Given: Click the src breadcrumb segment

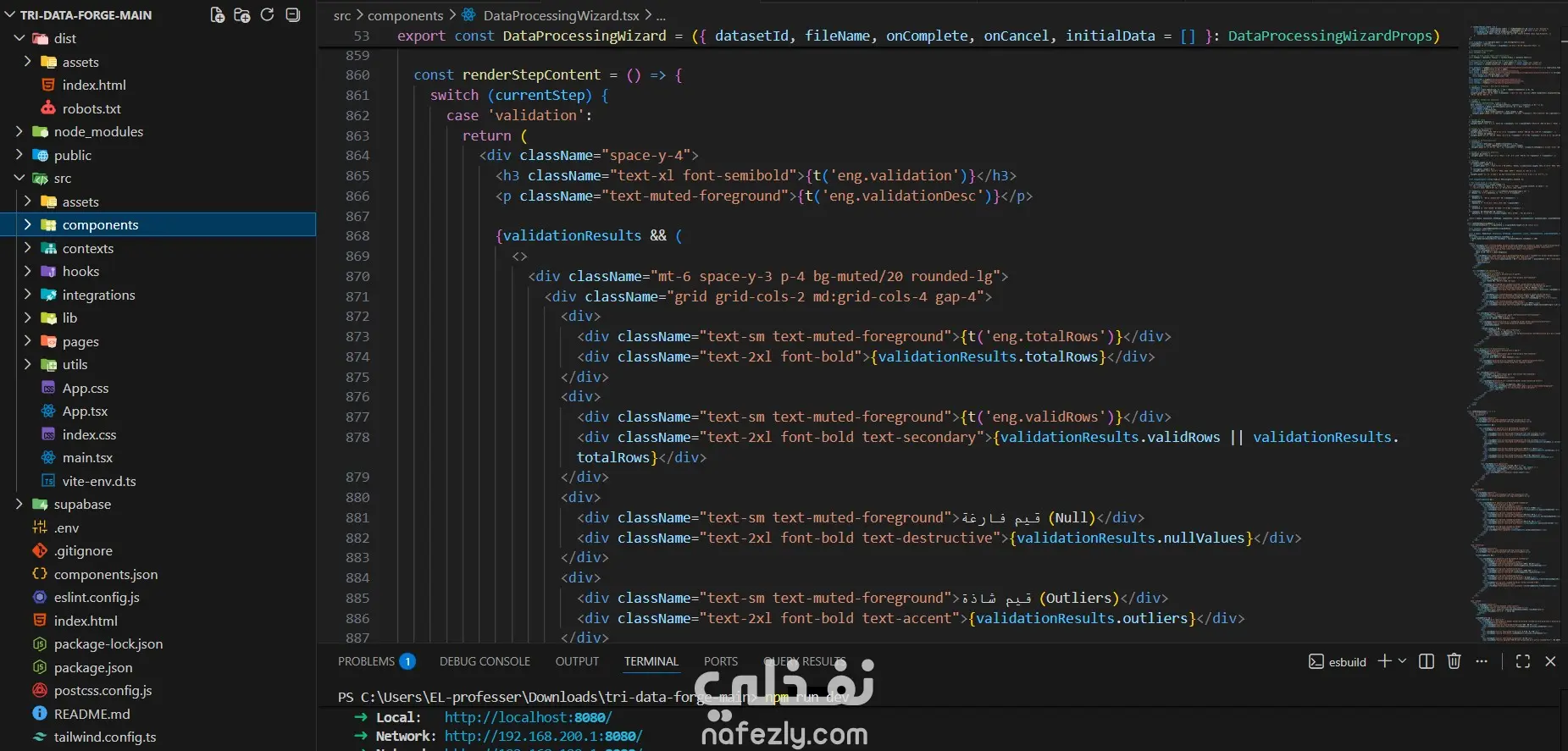Looking at the screenshot, I should click(342, 15).
